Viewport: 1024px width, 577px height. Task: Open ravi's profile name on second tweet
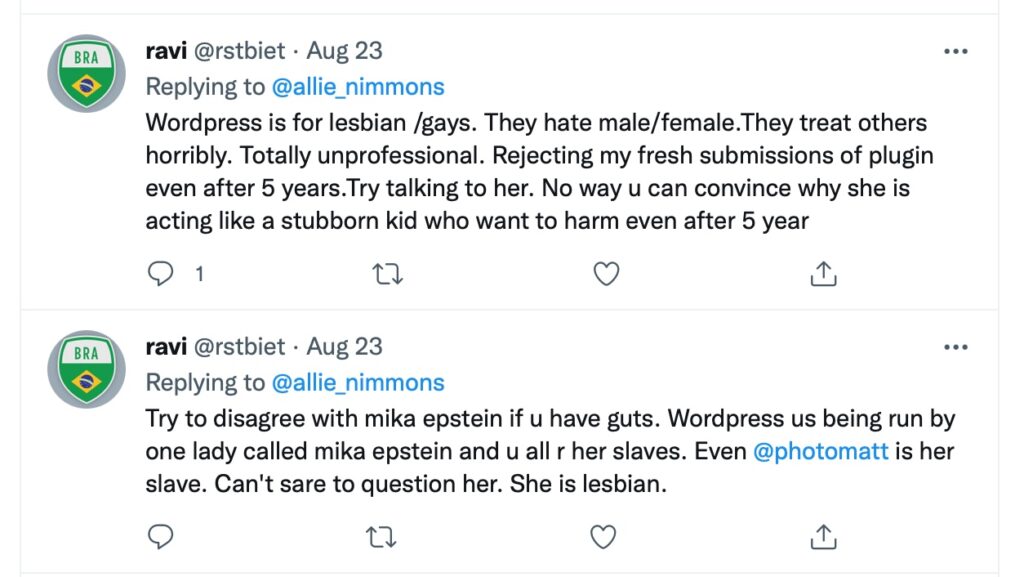(x=166, y=346)
